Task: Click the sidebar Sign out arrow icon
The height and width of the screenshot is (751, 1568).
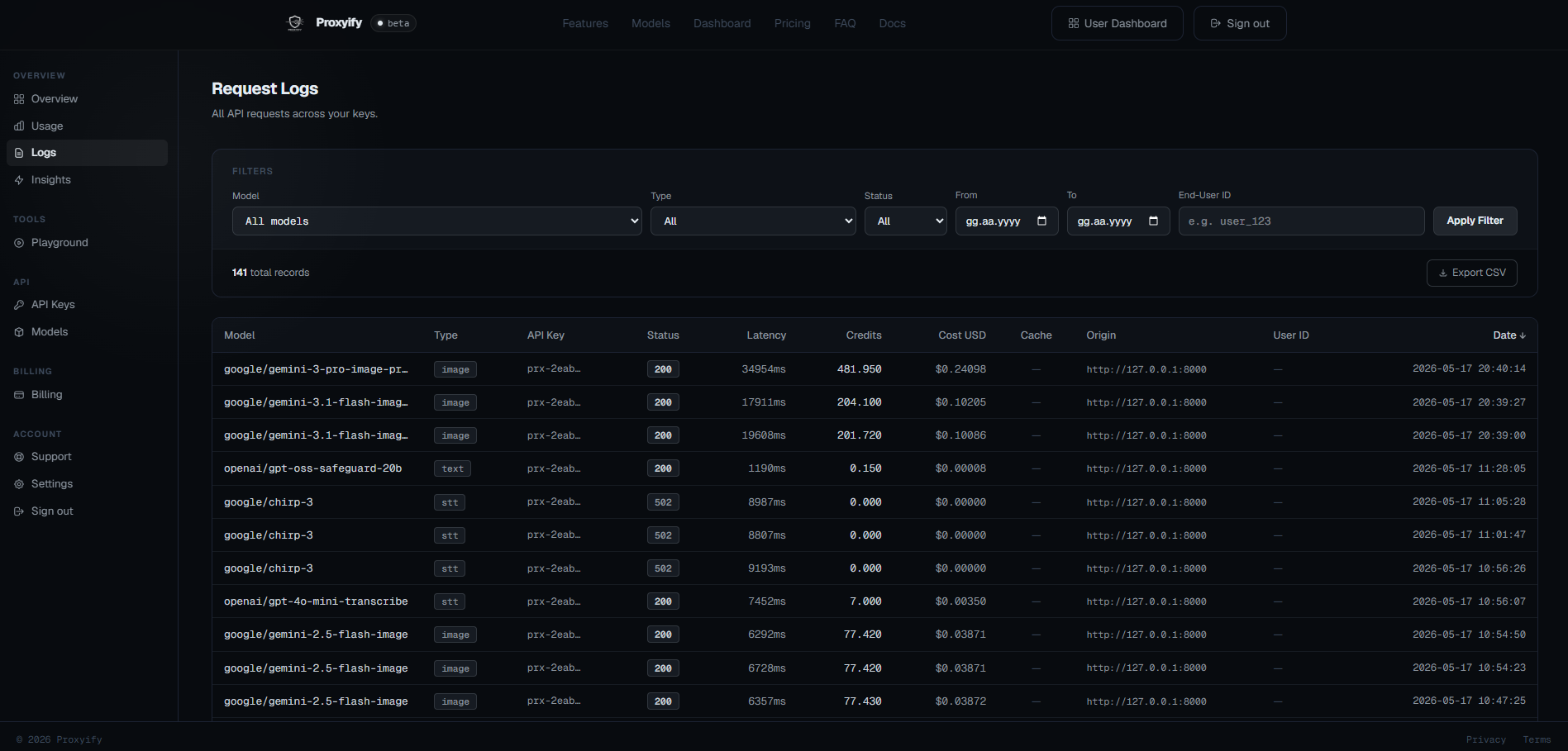Action: click(19, 511)
